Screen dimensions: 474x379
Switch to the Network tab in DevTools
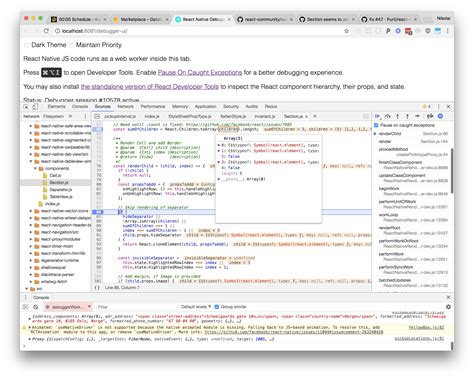coord(125,107)
